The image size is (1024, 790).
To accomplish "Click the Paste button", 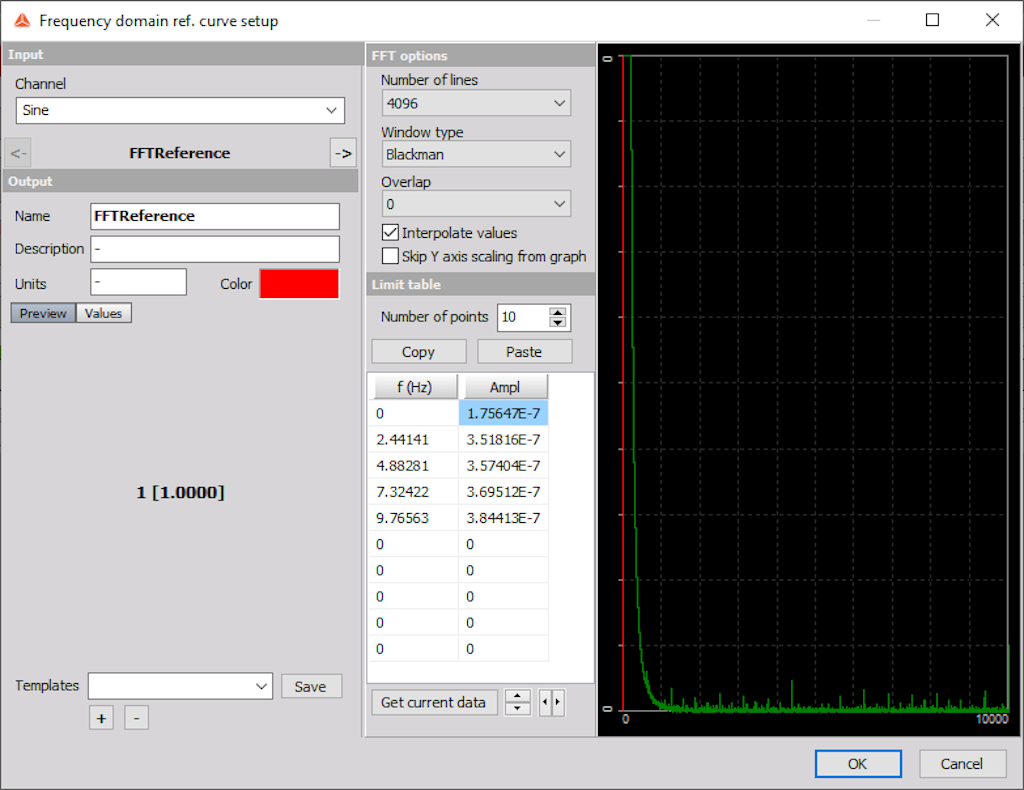I will point(524,352).
